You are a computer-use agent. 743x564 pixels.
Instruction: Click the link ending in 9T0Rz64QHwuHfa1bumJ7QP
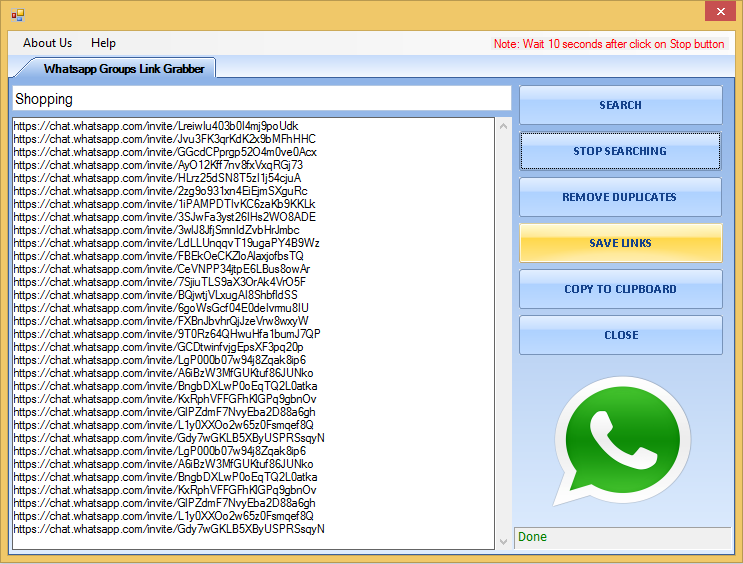pyautogui.click(x=167, y=334)
